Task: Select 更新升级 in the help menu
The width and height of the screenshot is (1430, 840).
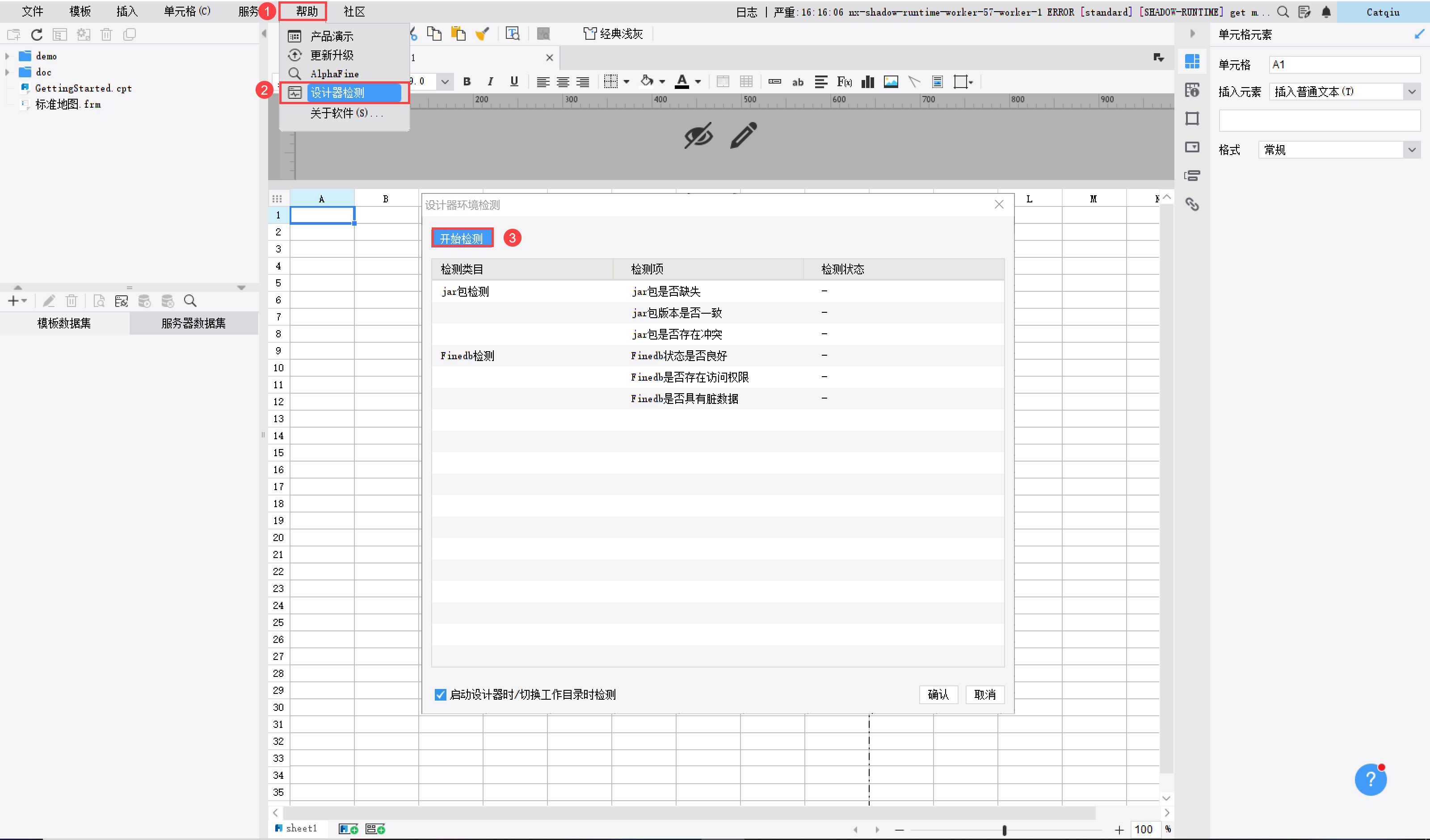Action: (x=332, y=55)
